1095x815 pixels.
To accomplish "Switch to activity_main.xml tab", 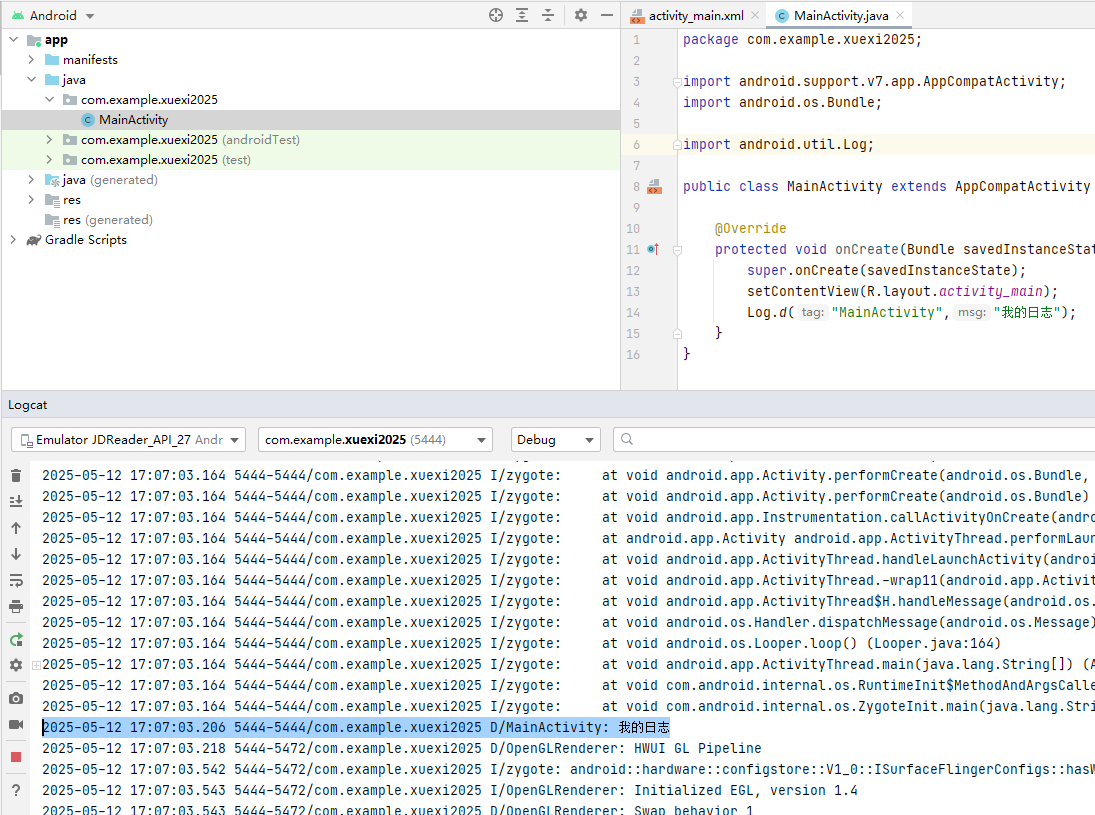I will pos(696,15).
